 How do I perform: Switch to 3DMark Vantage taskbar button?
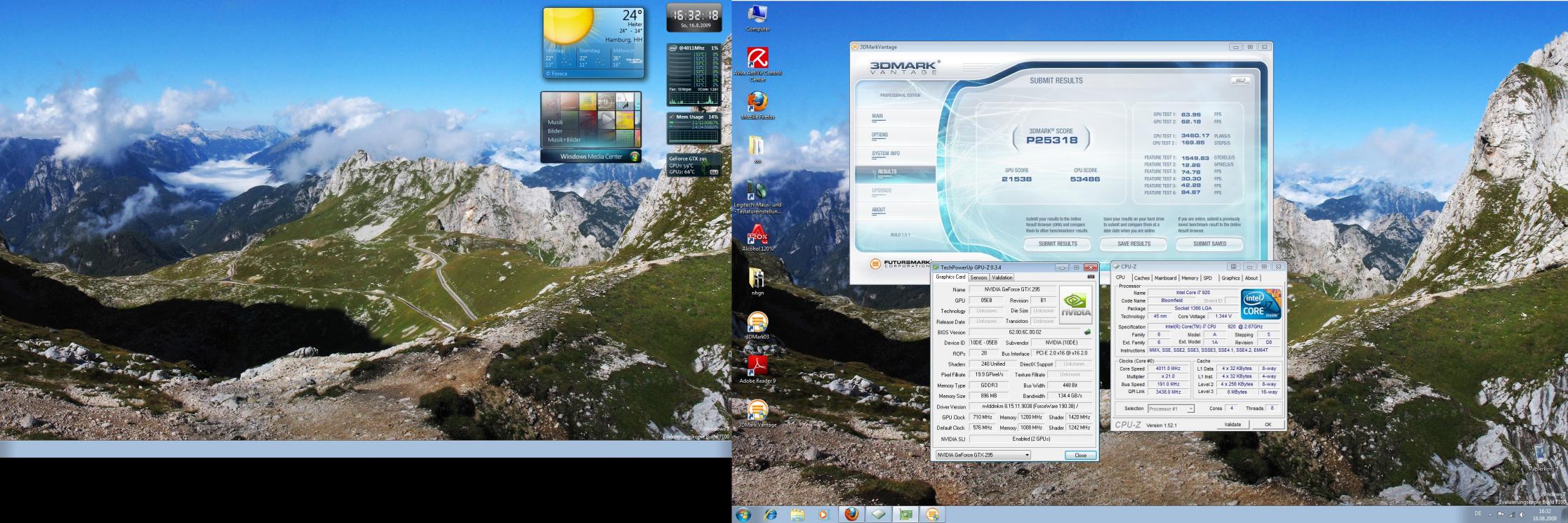click(933, 515)
